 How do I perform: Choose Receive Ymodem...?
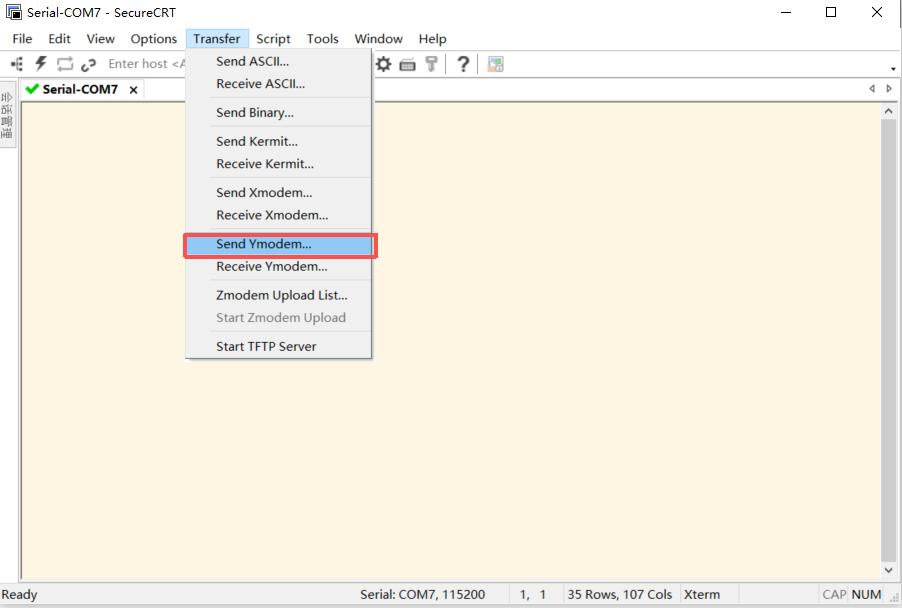[279, 267]
